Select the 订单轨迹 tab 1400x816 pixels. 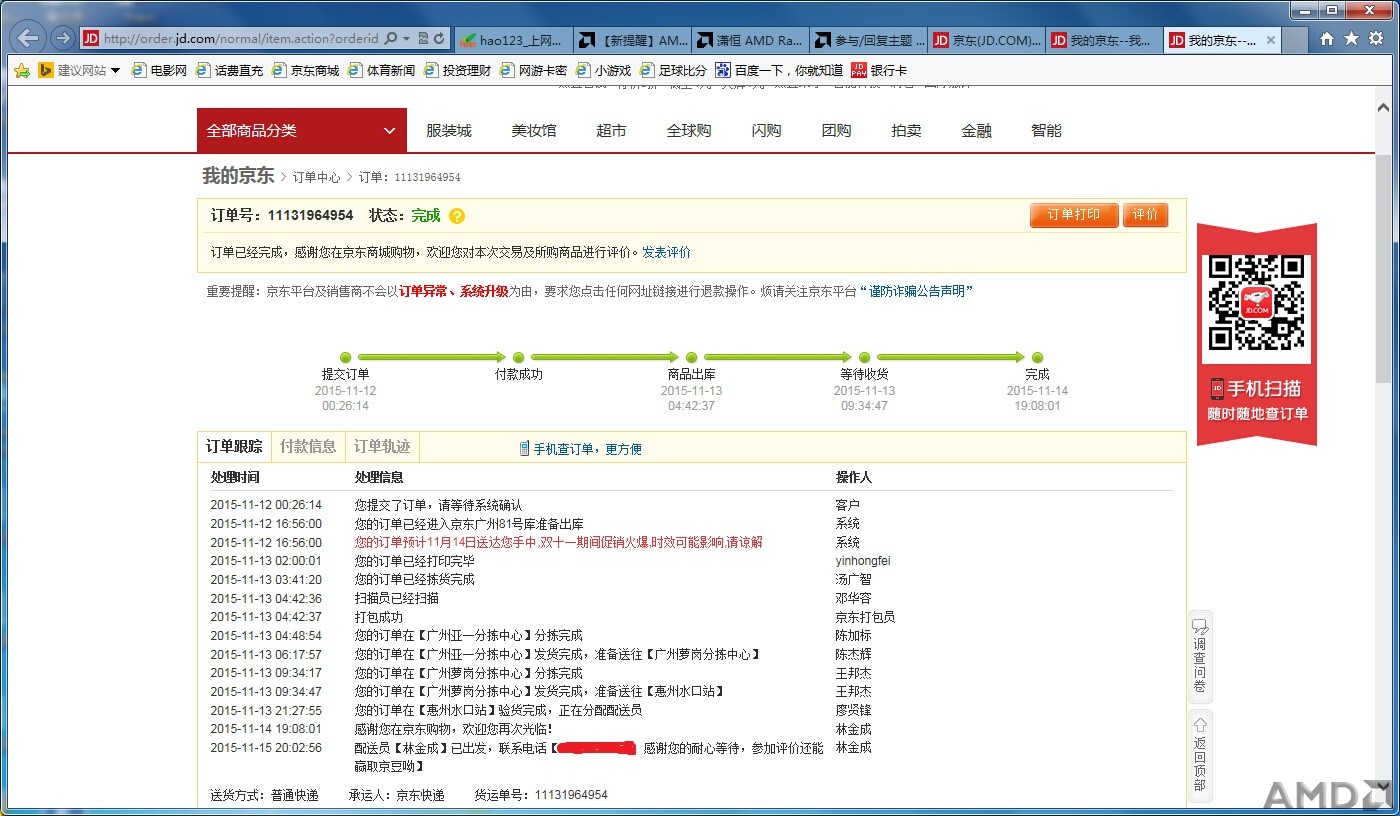(x=382, y=447)
